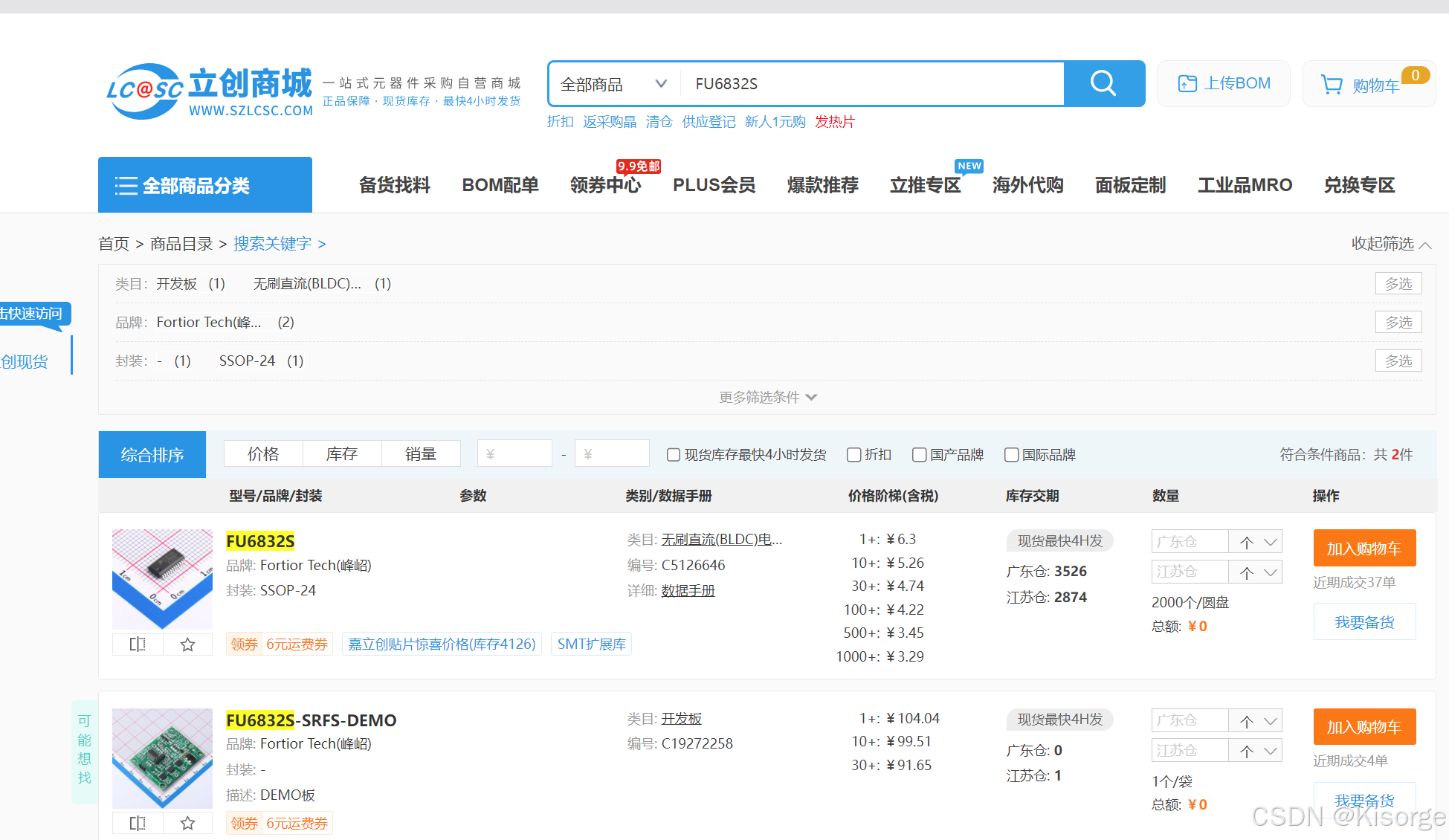Click 嘉立创贴片惊喜价格 tag
The image size is (1449, 840).
pos(442,644)
